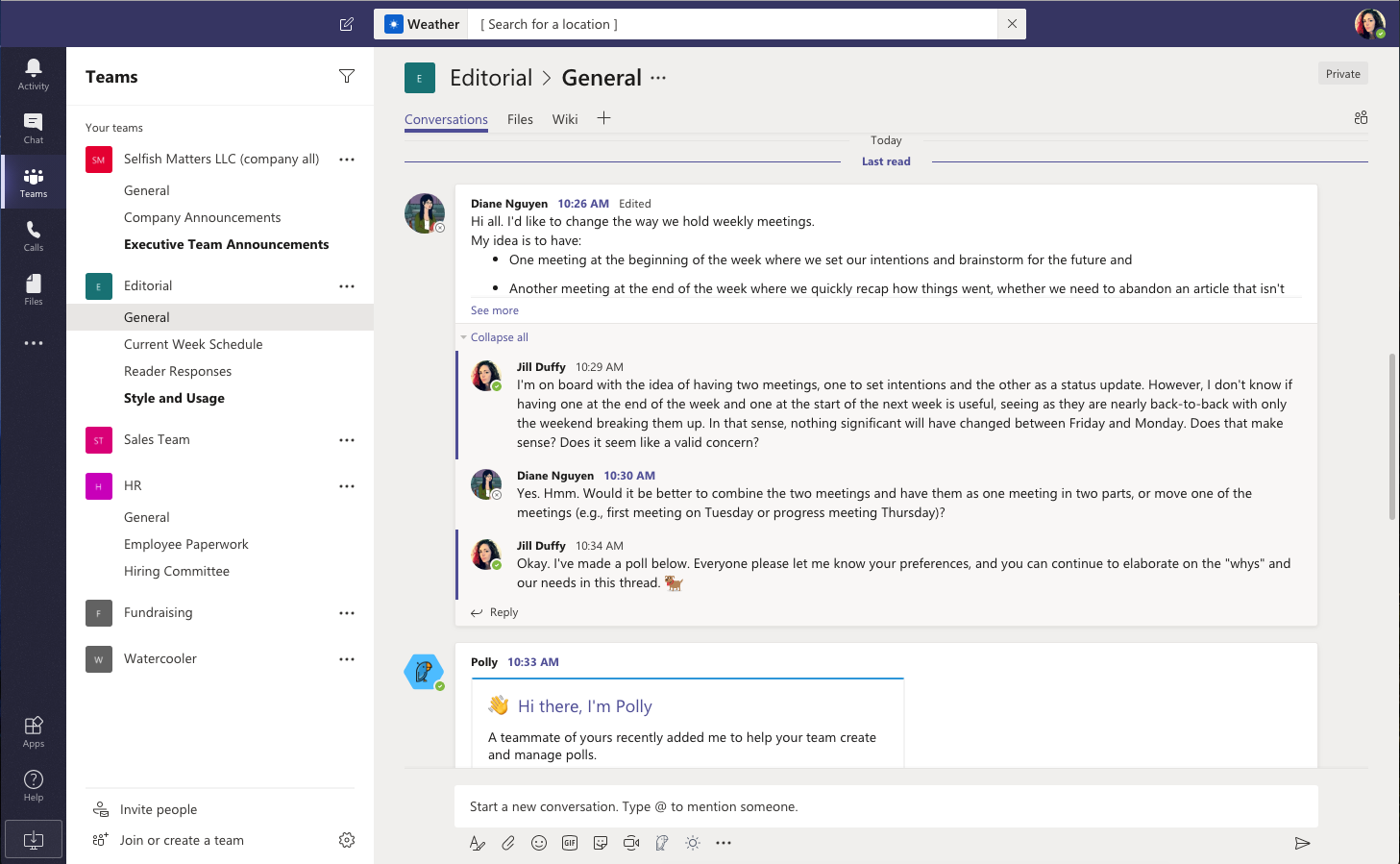Image resolution: width=1400 pixels, height=864 pixels.
Task: Open the GIF picker icon
Action: pos(570,843)
